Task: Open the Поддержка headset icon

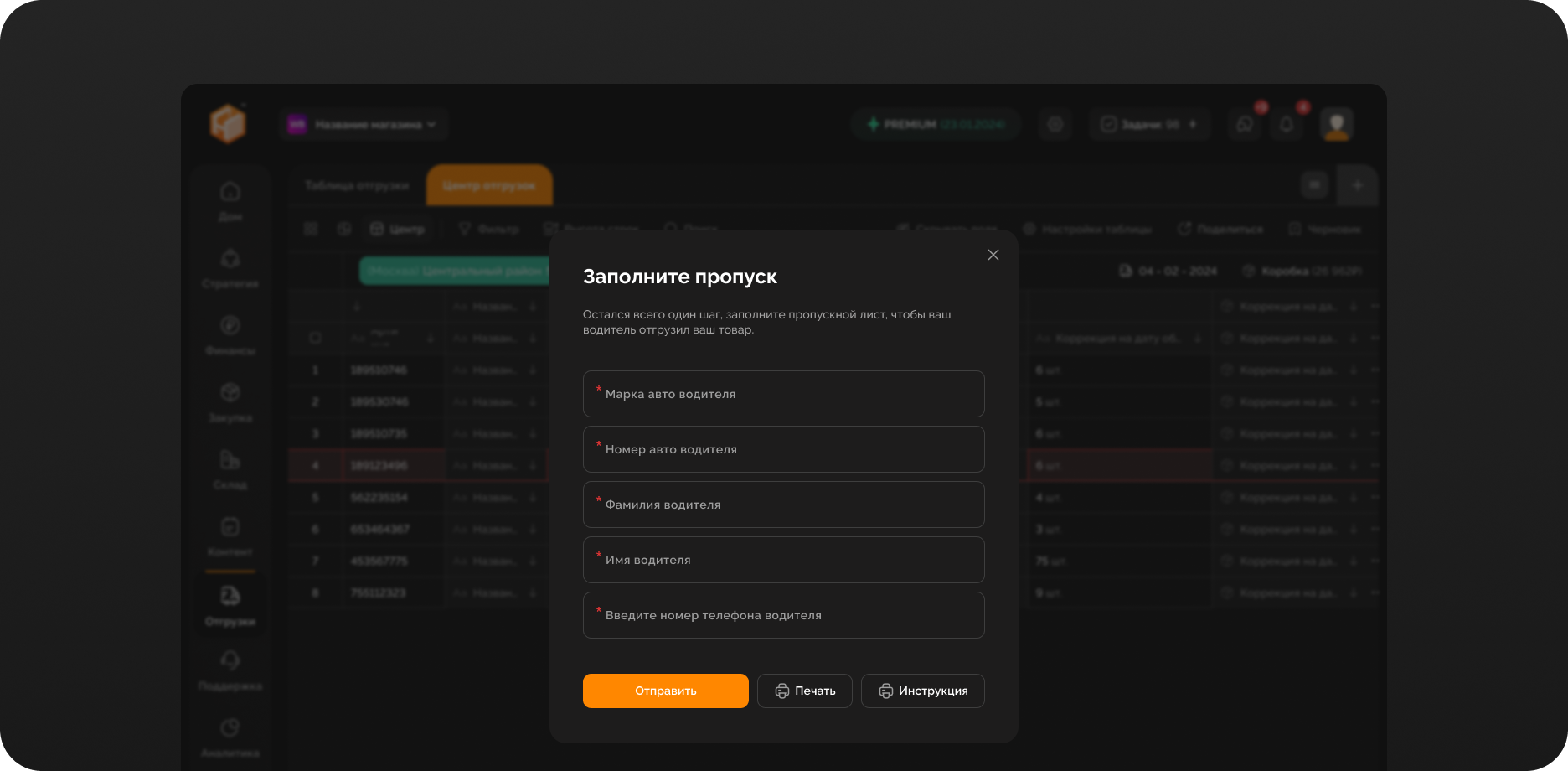Action: (230, 661)
